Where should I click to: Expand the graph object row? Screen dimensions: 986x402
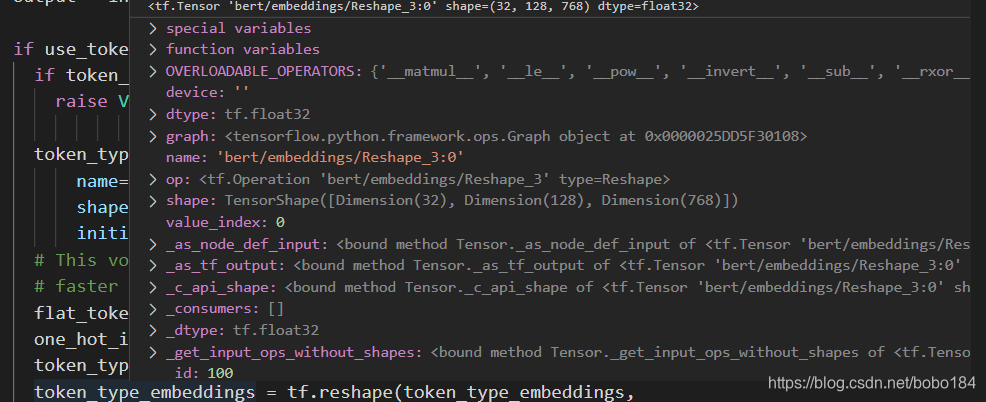click(x=152, y=136)
